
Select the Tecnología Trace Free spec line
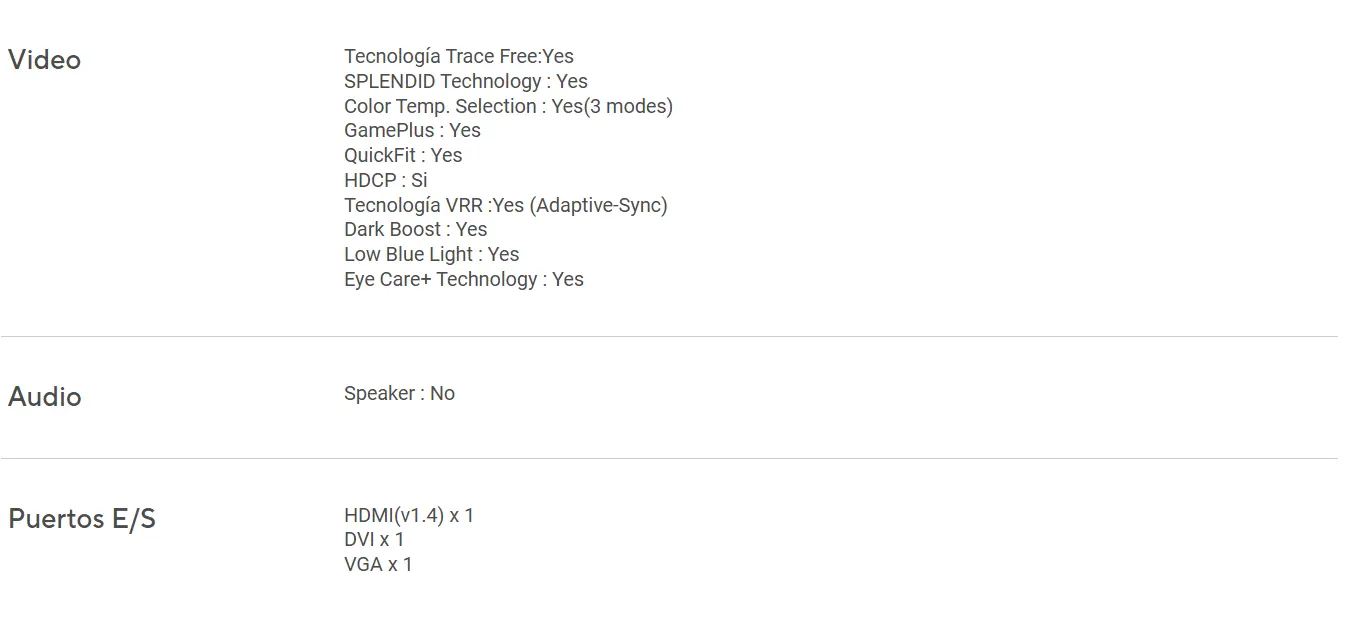[459, 57]
